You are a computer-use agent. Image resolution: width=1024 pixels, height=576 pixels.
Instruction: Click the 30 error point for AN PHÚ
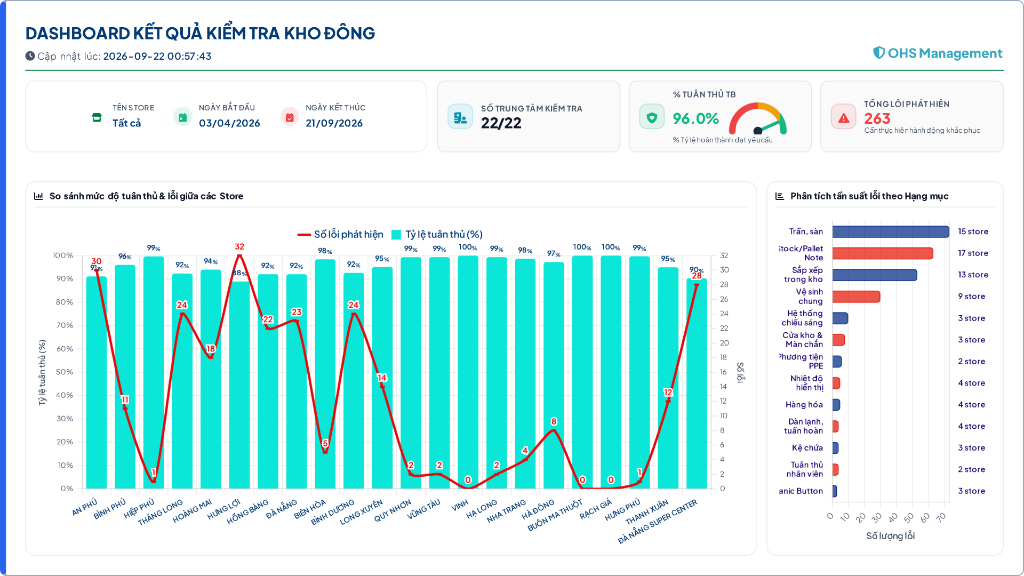97,270
